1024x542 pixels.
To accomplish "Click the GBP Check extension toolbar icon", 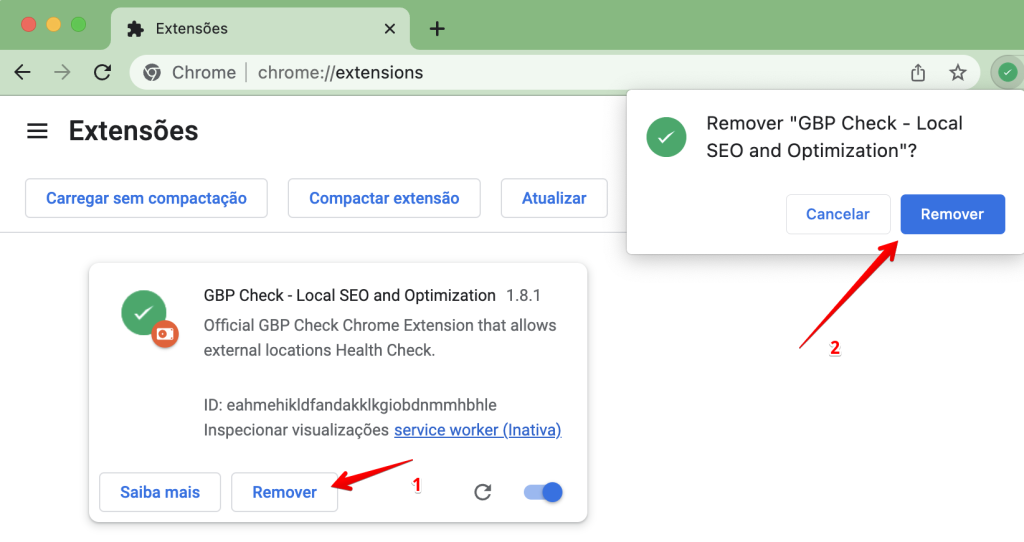I will click(1008, 72).
